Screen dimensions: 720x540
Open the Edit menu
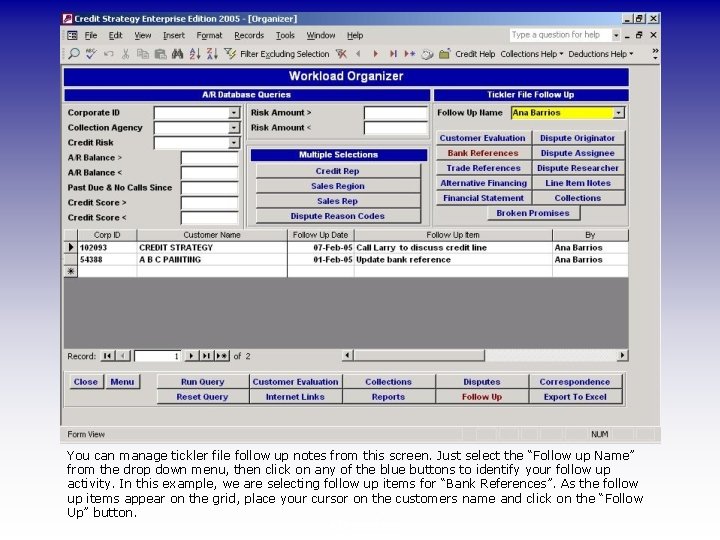(115, 35)
